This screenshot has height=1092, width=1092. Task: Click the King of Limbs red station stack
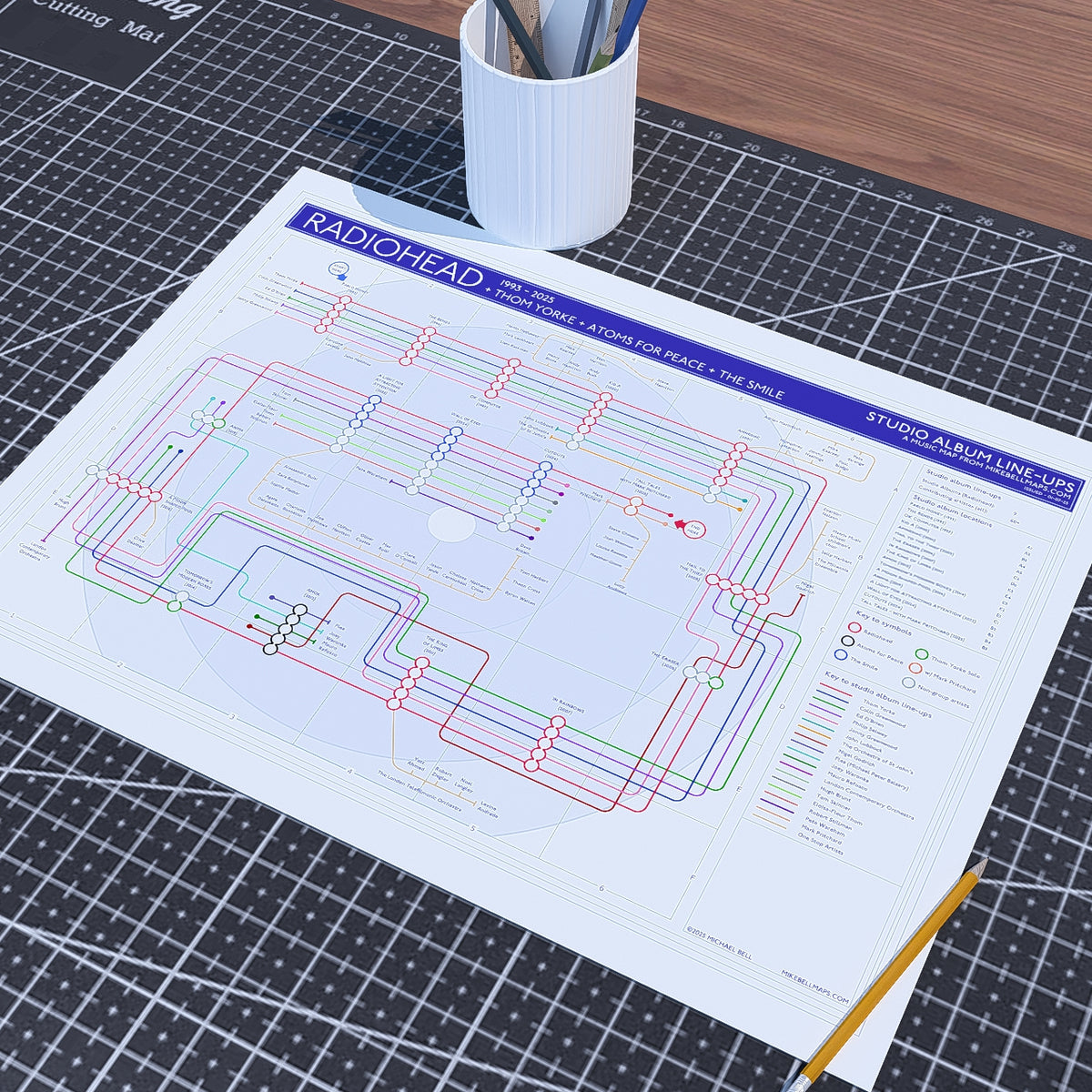(408, 683)
